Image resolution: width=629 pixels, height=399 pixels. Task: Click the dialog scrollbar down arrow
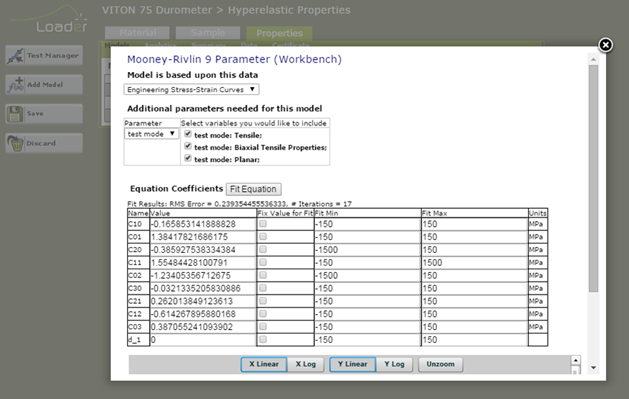pyautogui.click(x=593, y=368)
